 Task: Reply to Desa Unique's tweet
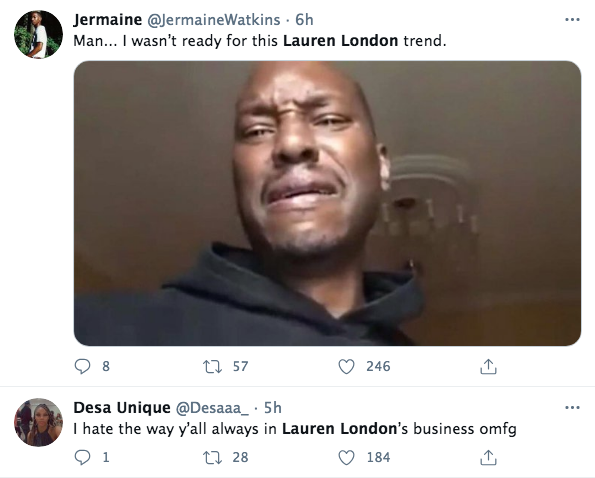pos(82,457)
